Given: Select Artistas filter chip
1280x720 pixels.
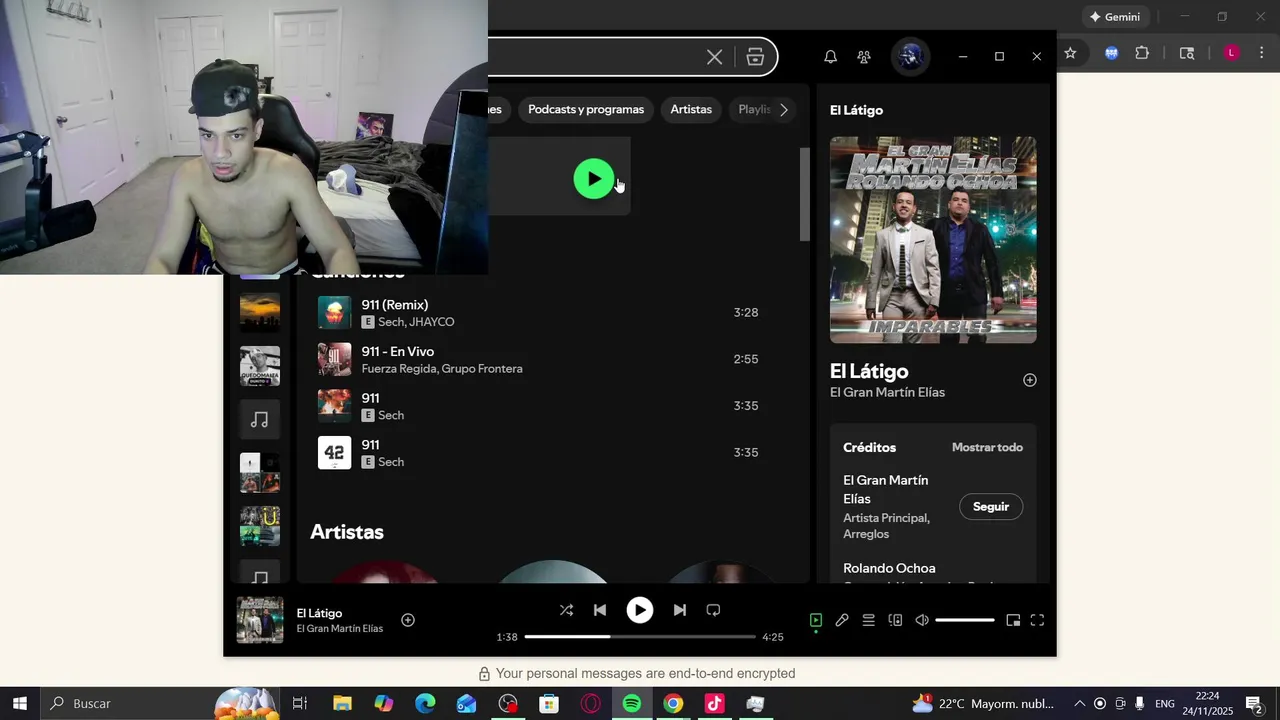Looking at the screenshot, I should [x=691, y=109].
